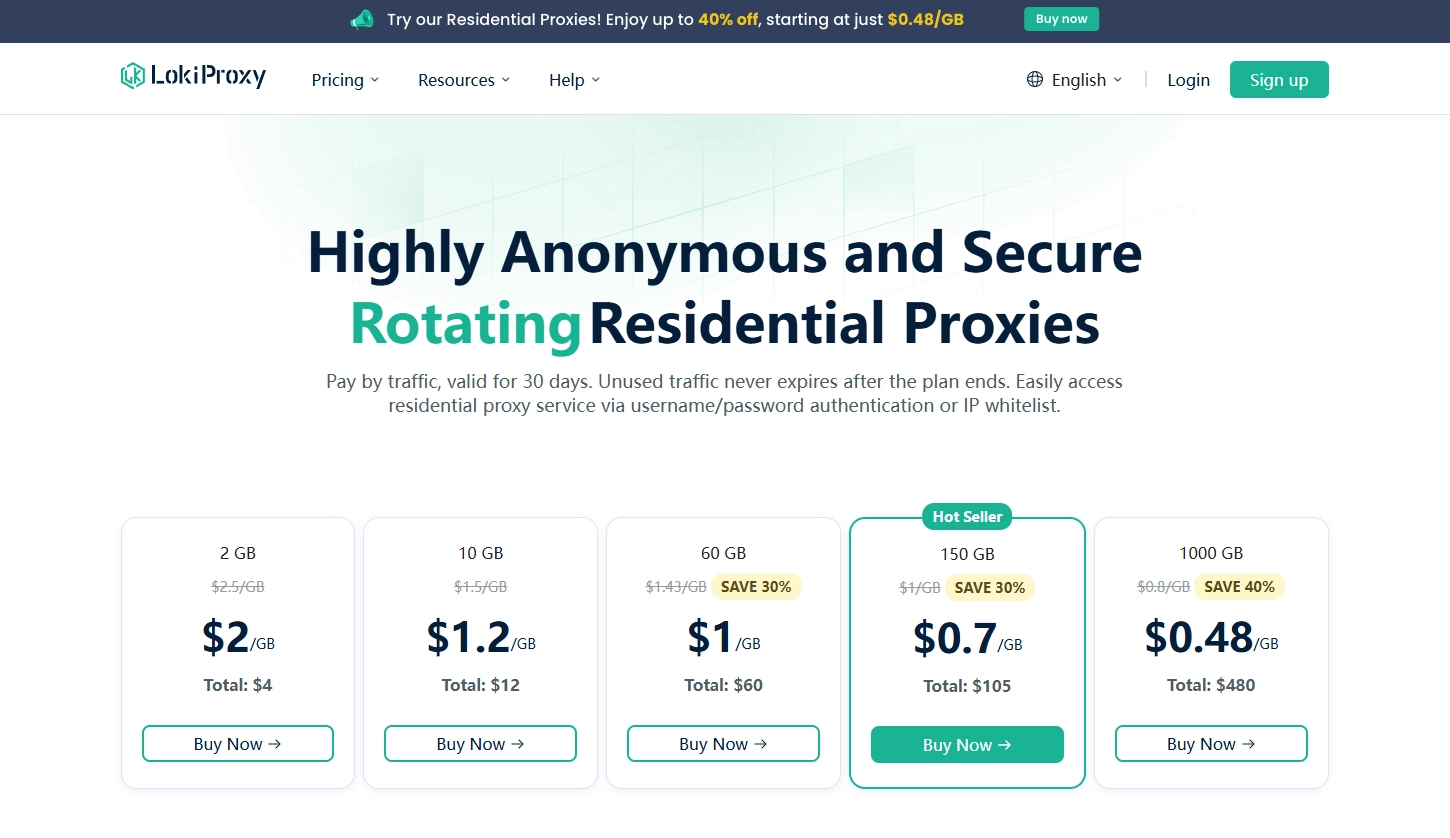Click the megaphone announcement icon
The width and height of the screenshot is (1450, 838).
click(362, 20)
